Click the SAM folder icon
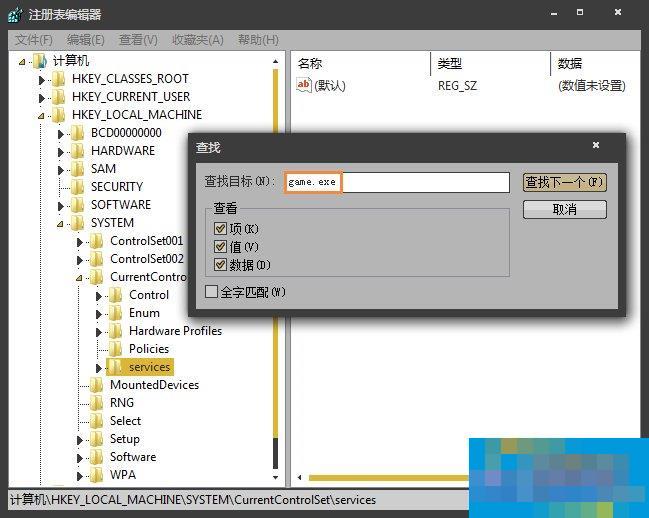Screen dimensions: 649x518 click(77, 169)
